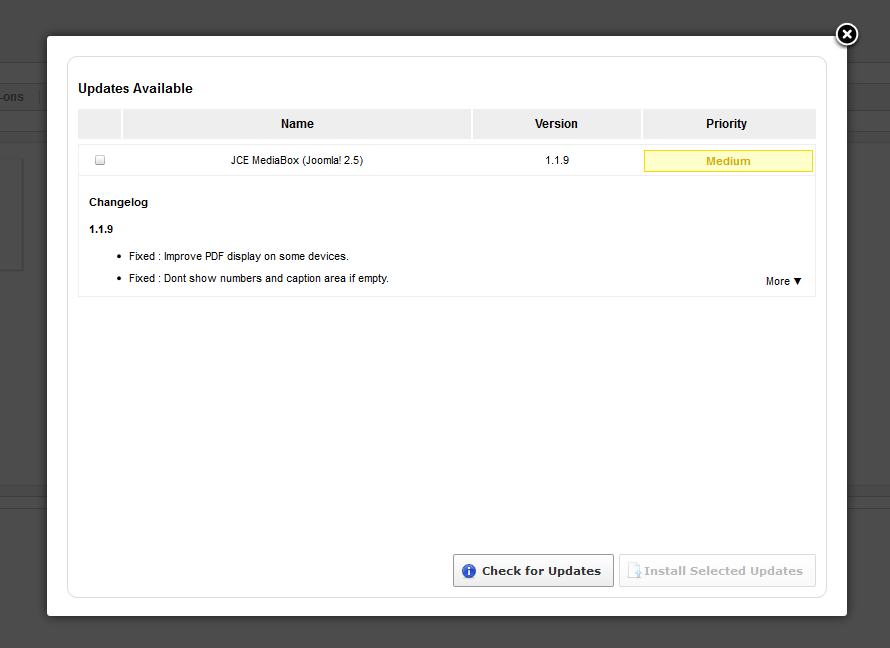The height and width of the screenshot is (648, 890).
Task: Click the yellow Medium priority badge
Action: (x=728, y=161)
